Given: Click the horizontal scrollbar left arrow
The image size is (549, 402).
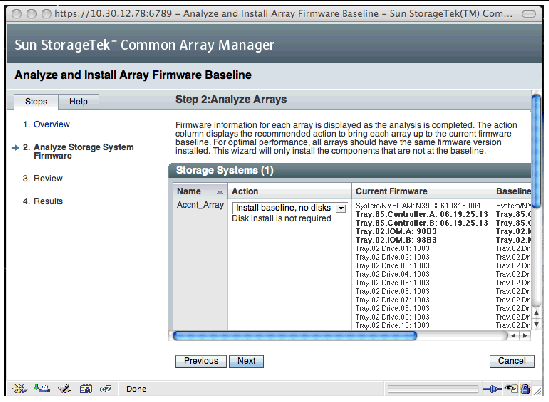Looking at the screenshot, I should pos(513,336).
